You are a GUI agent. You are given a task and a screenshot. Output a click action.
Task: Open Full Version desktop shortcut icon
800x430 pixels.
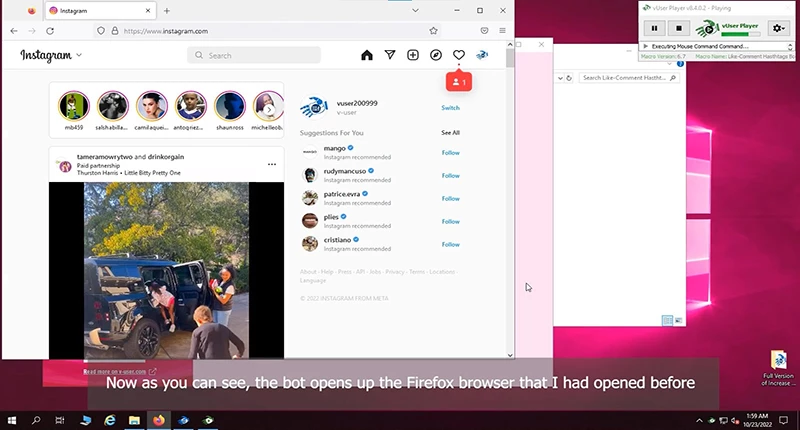coord(778,368)
